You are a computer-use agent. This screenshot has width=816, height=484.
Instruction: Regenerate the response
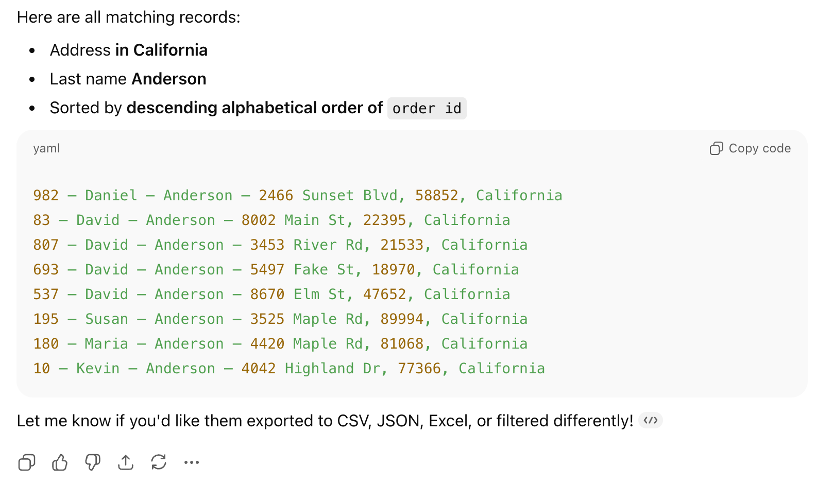[158, 462]
